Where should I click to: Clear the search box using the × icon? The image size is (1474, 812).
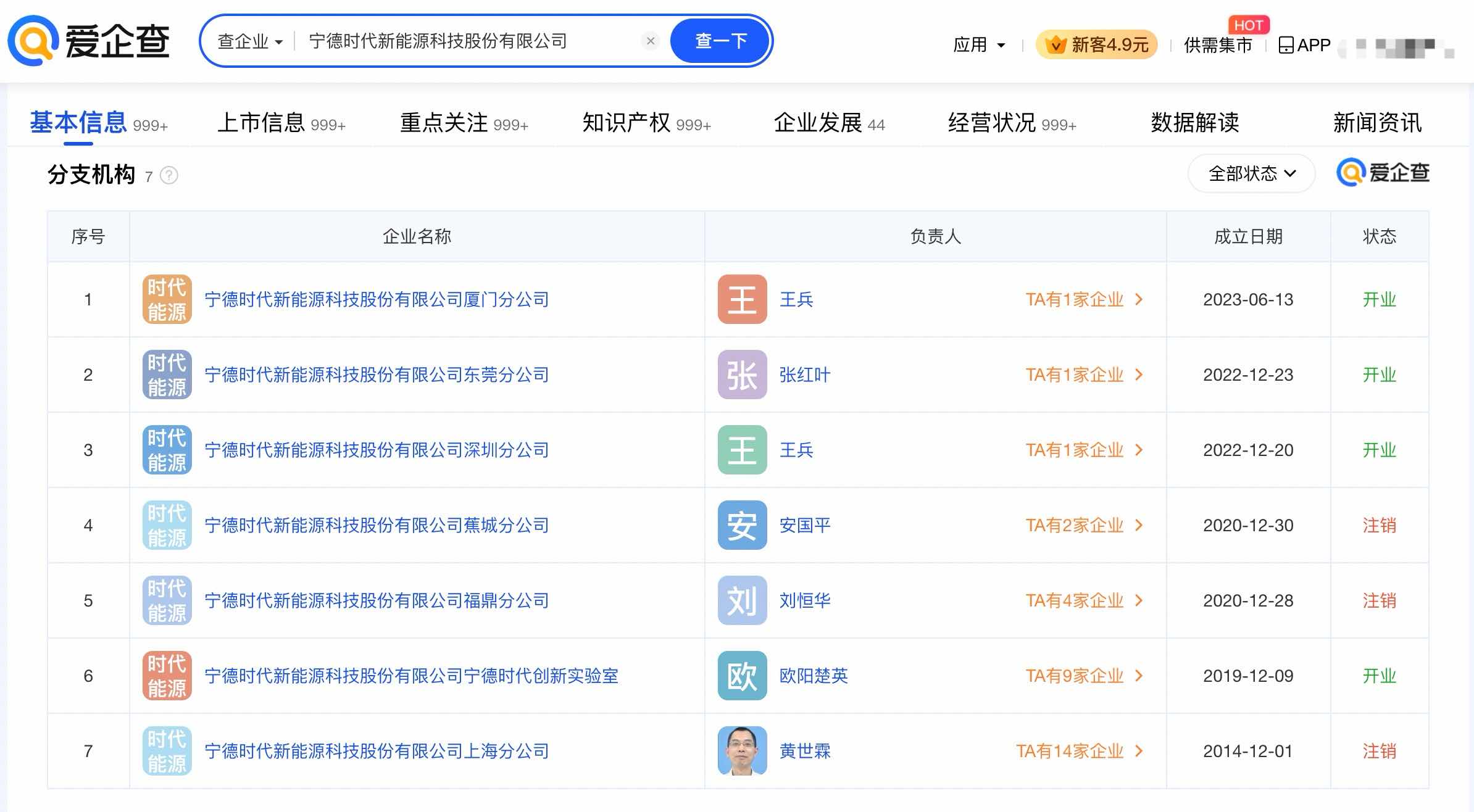click(x=650, y=41)
